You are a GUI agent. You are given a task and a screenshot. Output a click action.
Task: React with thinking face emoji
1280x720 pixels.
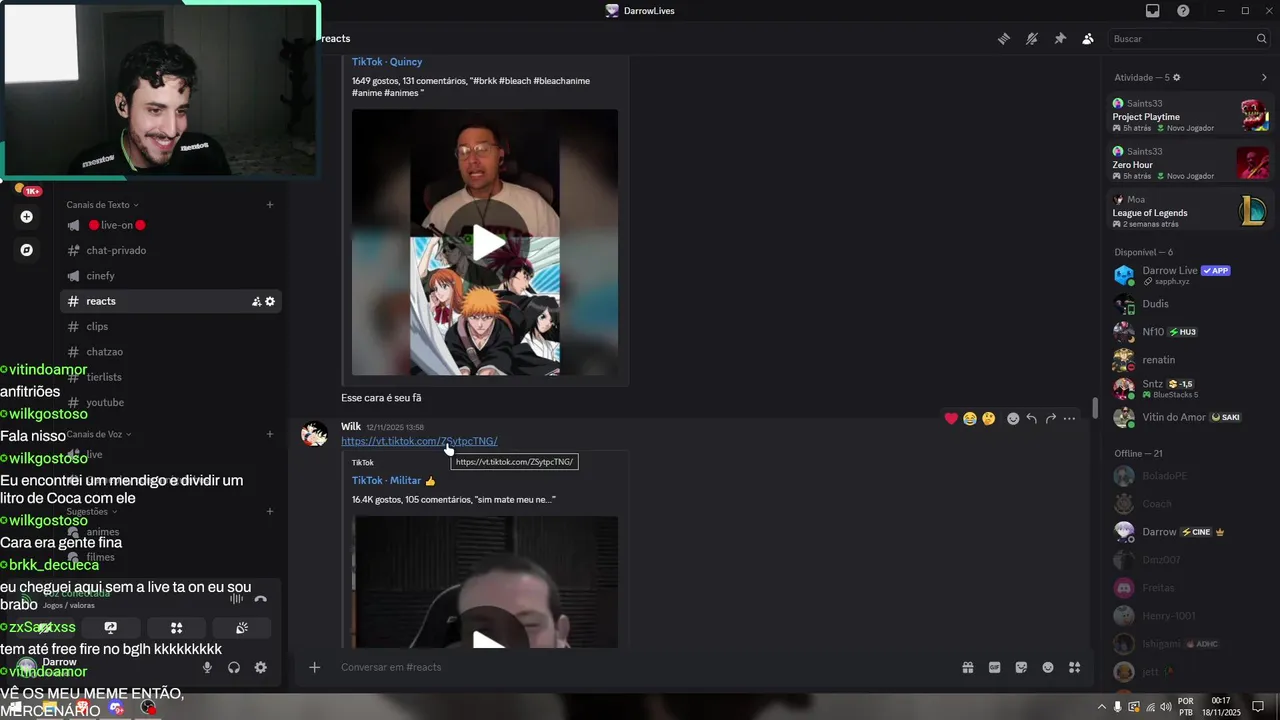coord(989,419)
